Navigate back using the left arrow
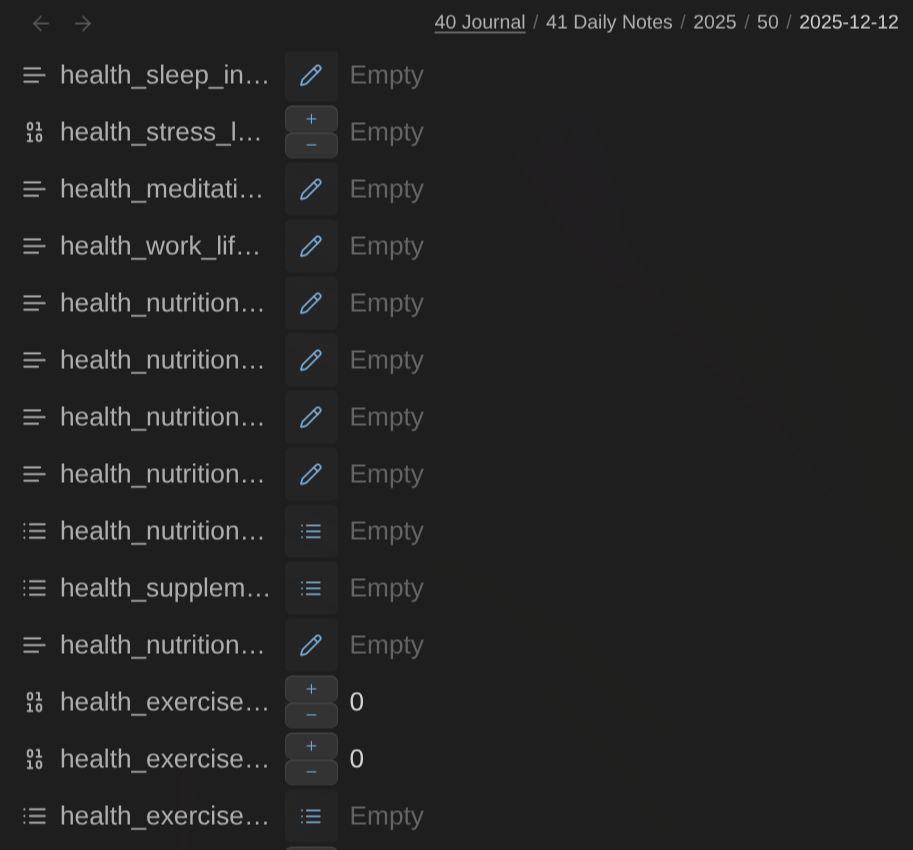Viewport: 913px width, 850px height. [x=41, y=23]
